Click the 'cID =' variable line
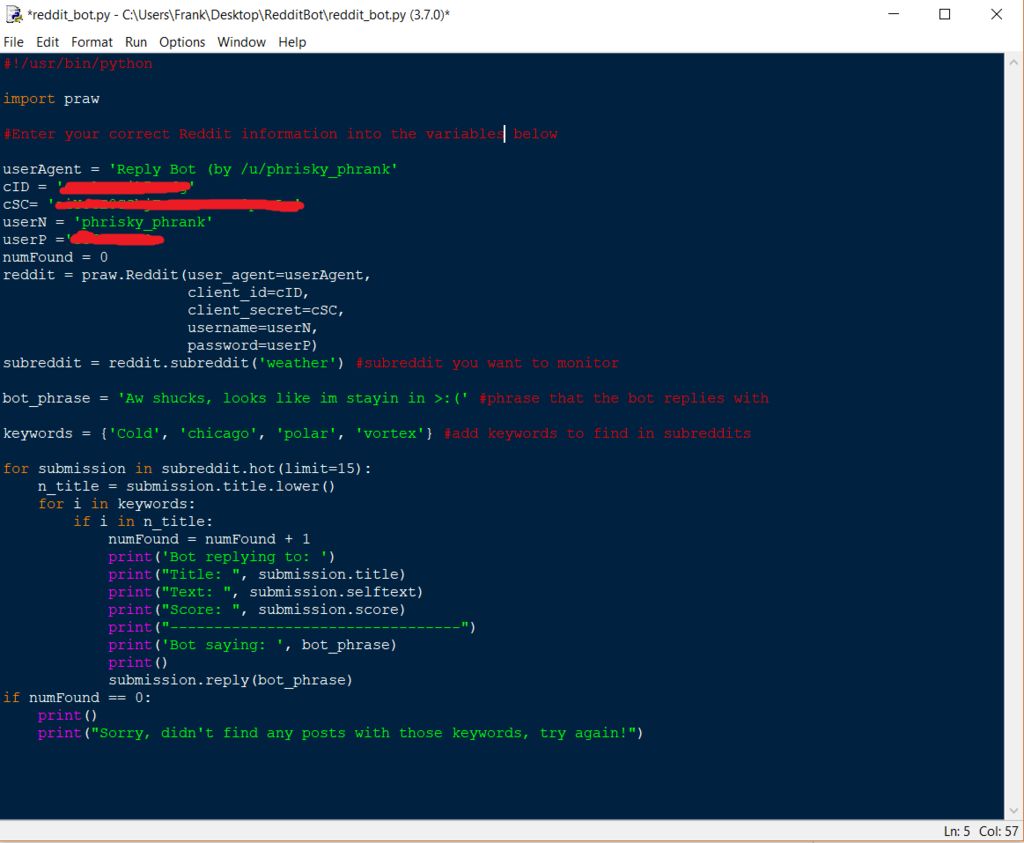The image size is (1024, 843). [98, 187]
